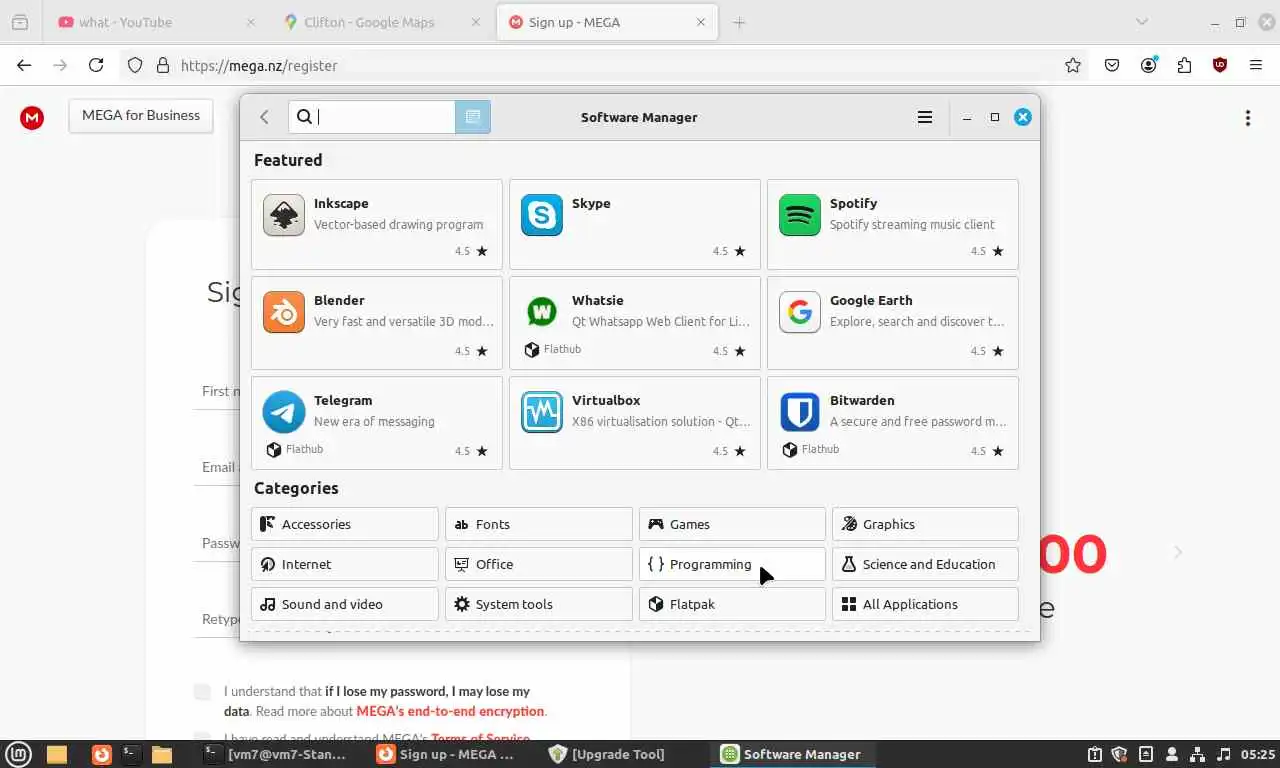Browse the Fonts category
Viewport: 1280px width, 768px height.
click(x=539, y=524)
